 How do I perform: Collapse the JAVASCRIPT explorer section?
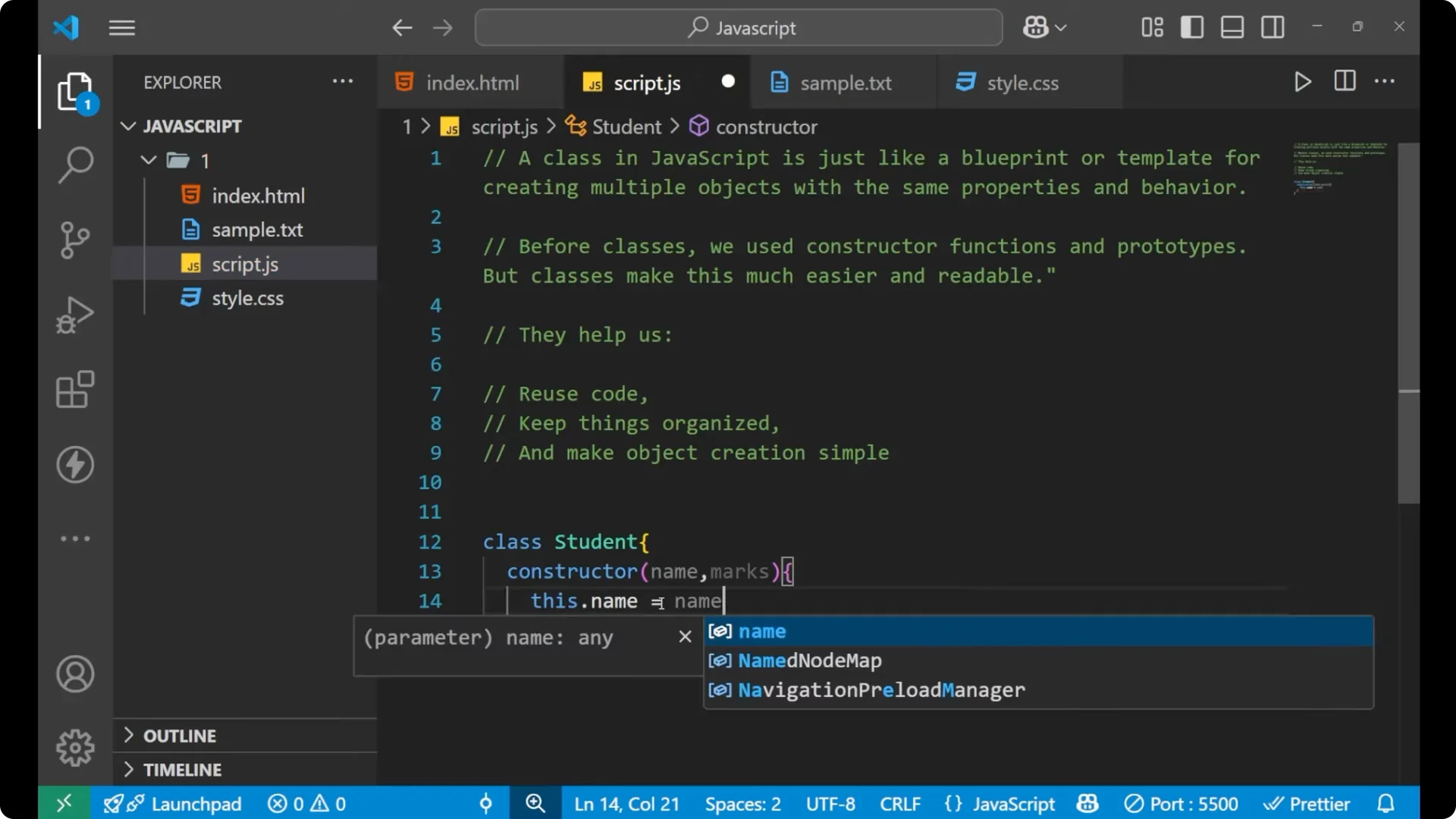(x=127, y=126)
